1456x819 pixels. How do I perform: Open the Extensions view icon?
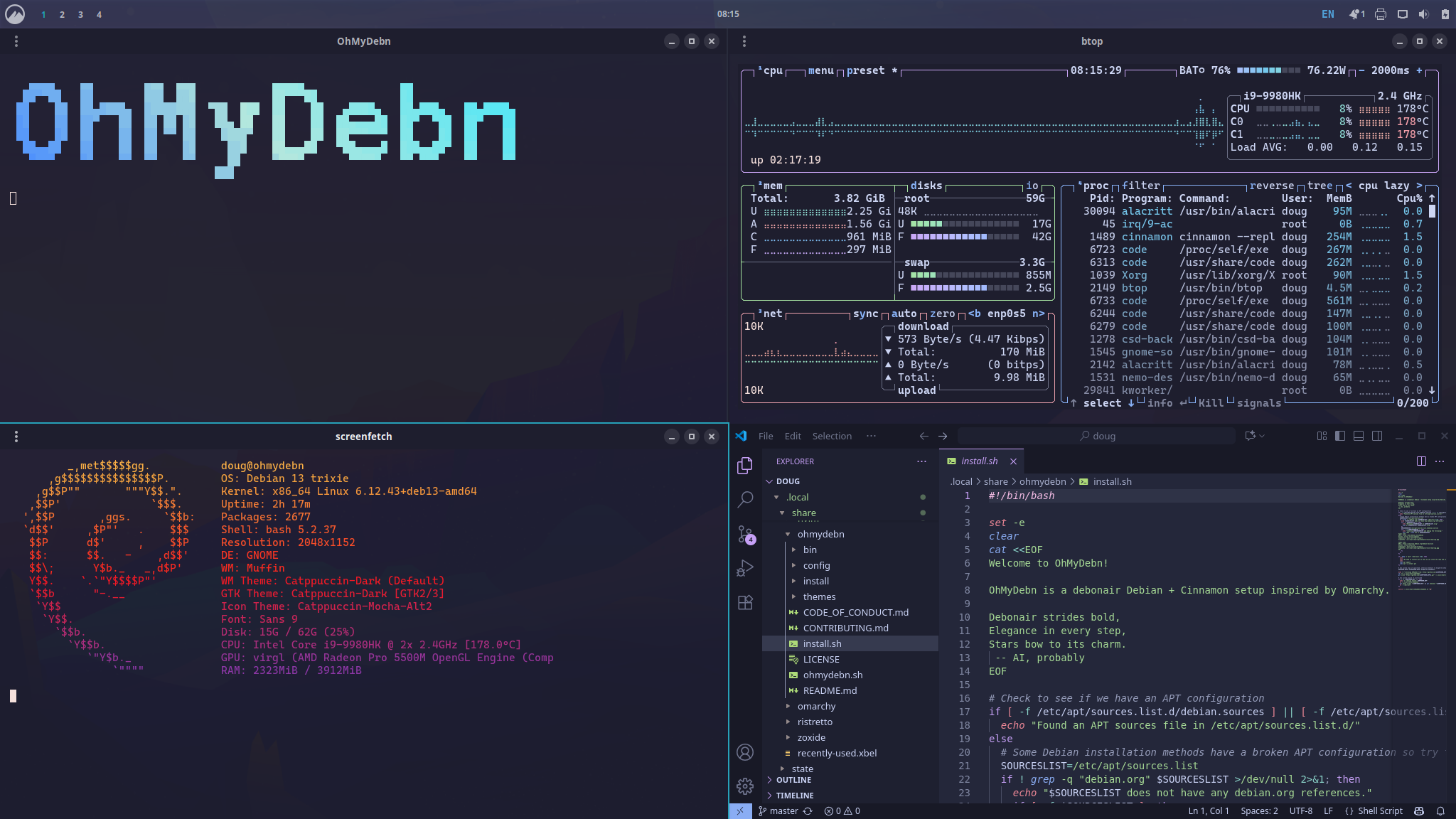pyautogui.click(x=745, y=602)
